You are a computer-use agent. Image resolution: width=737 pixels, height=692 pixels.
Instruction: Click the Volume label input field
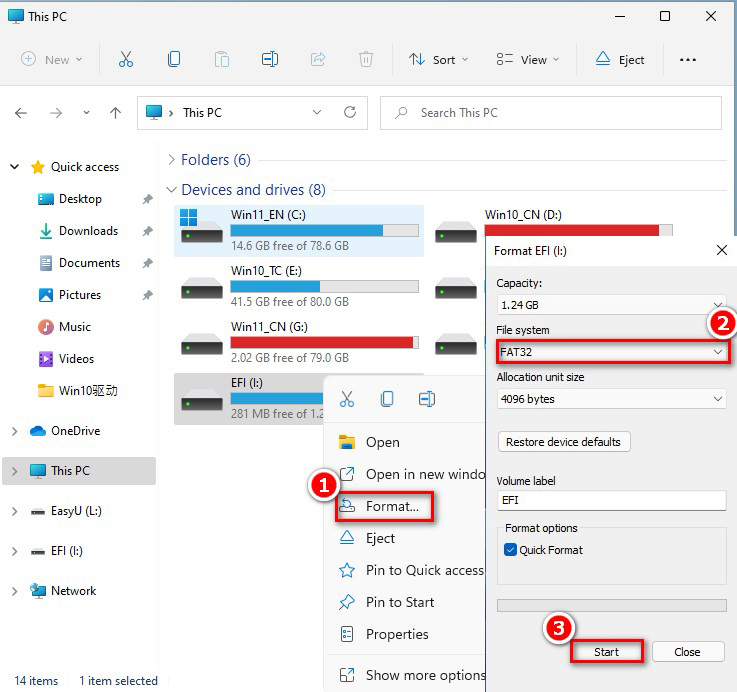(611, 500)
